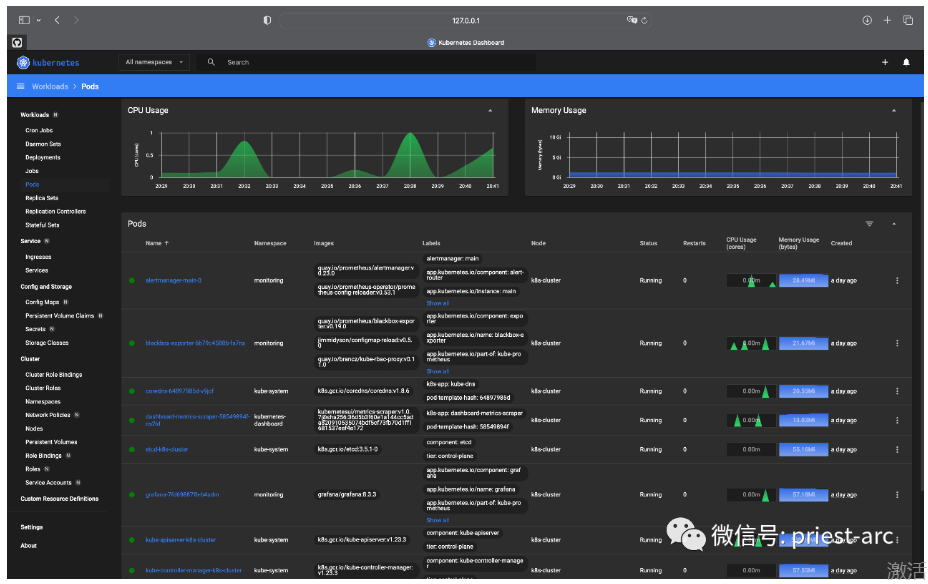Open the All namespaces dropdown
928x584 pixels.
pos(154,62)
